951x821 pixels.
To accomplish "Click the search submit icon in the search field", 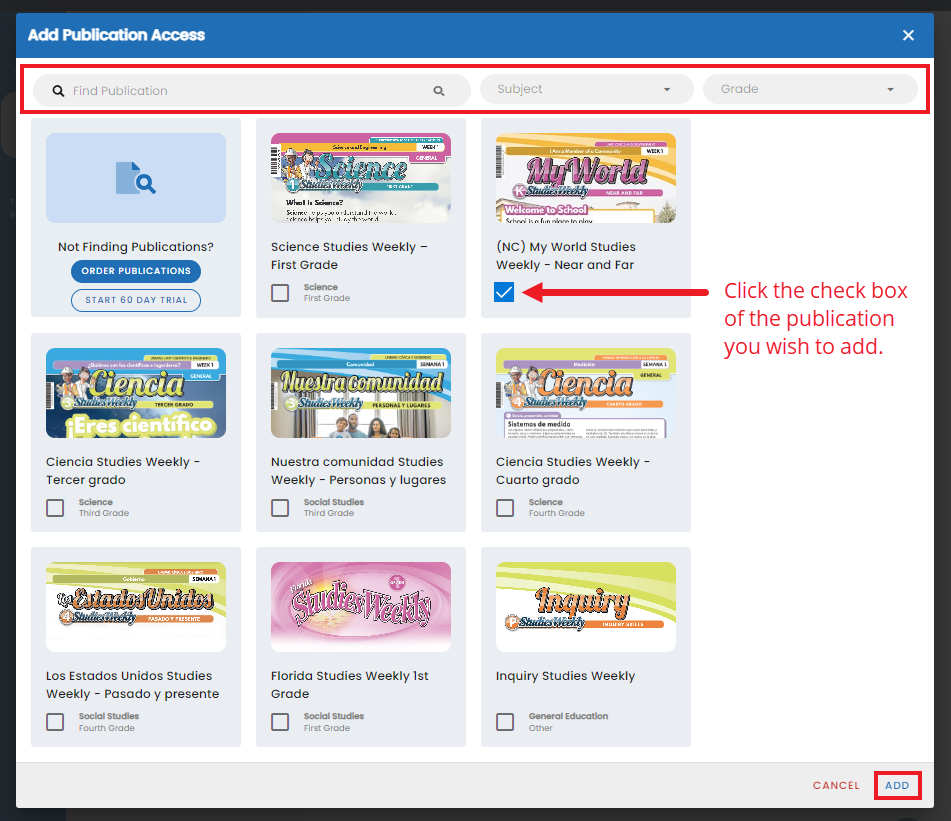I will [x=439, y=91].
